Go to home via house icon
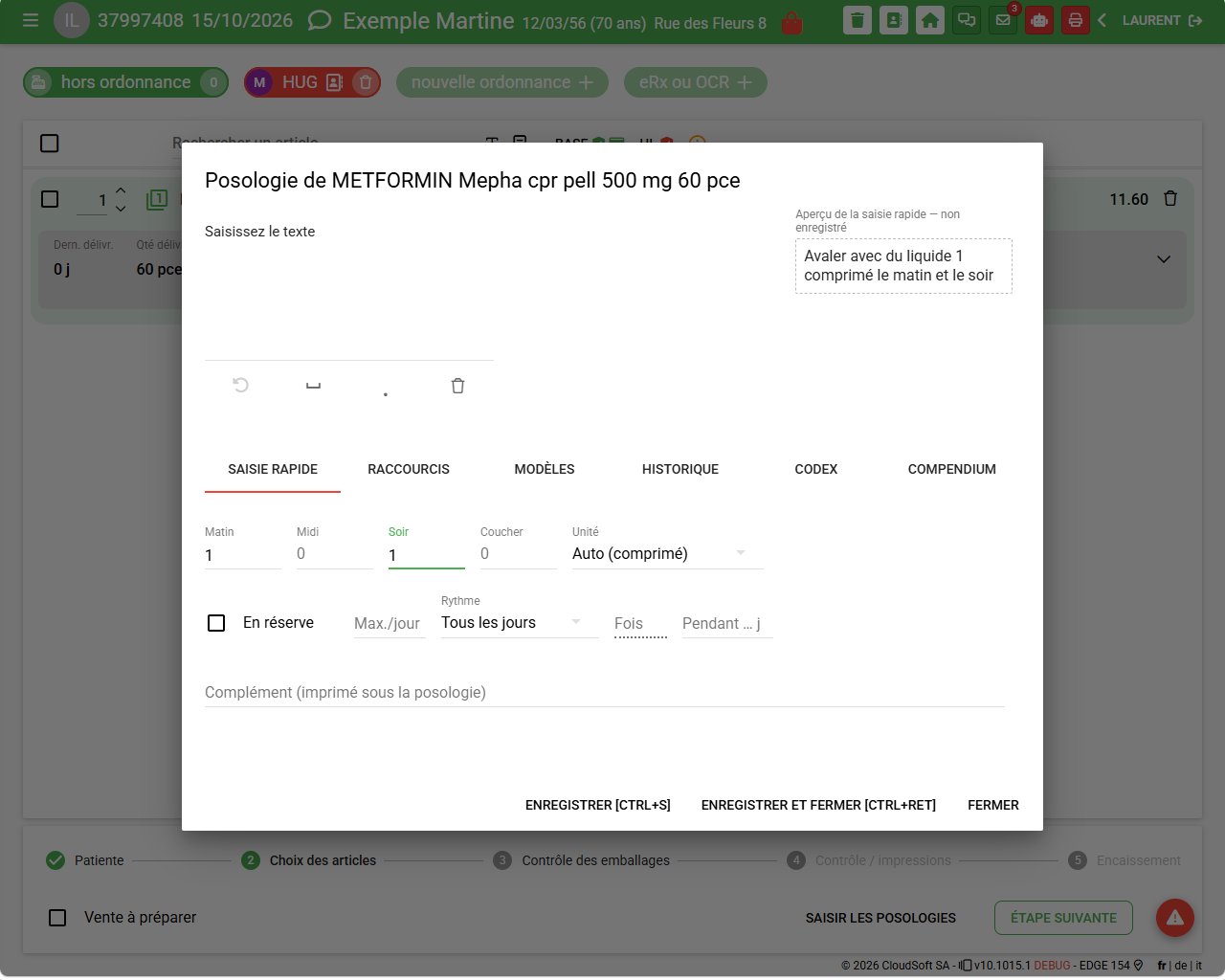This screenshot has width=1225, height=980. [x=930, y=20]
